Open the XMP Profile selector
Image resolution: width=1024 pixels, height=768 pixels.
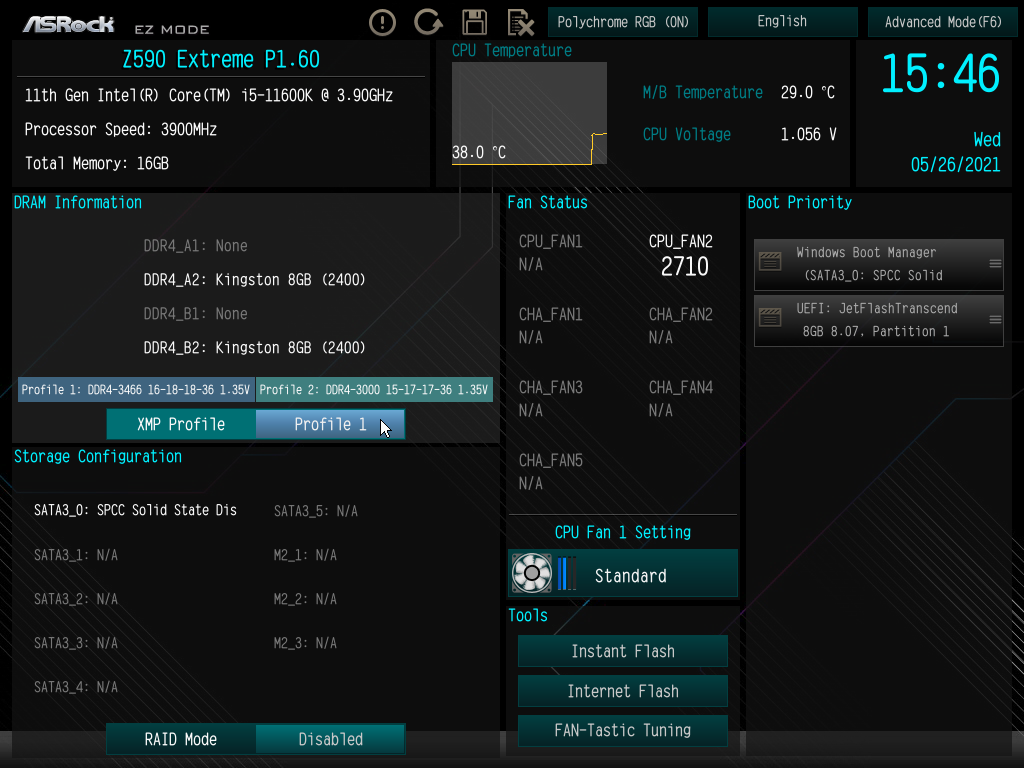pyautogui.click(x=180, y=424)
